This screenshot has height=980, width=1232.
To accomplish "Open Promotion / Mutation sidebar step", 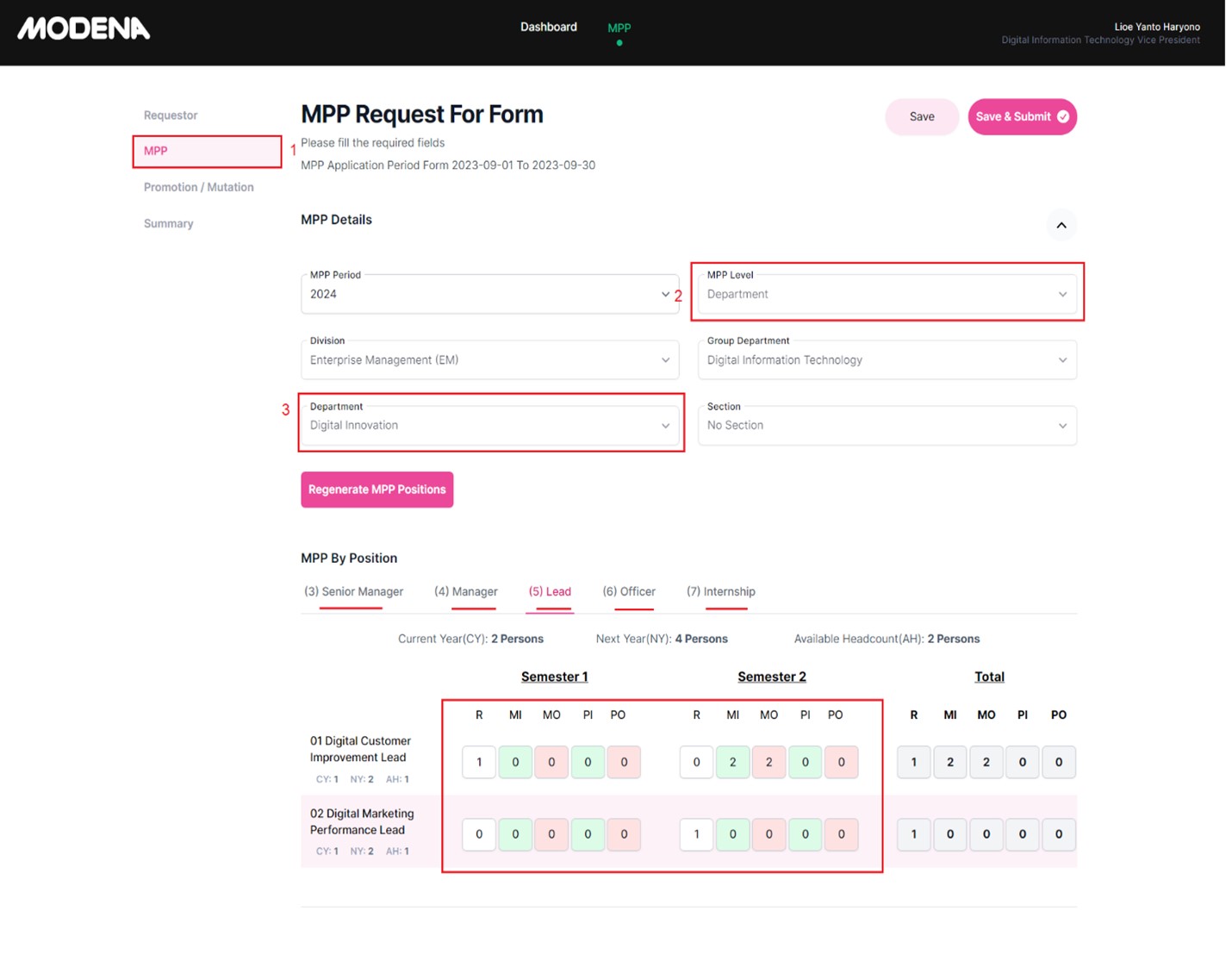I will tap(198, 187).
